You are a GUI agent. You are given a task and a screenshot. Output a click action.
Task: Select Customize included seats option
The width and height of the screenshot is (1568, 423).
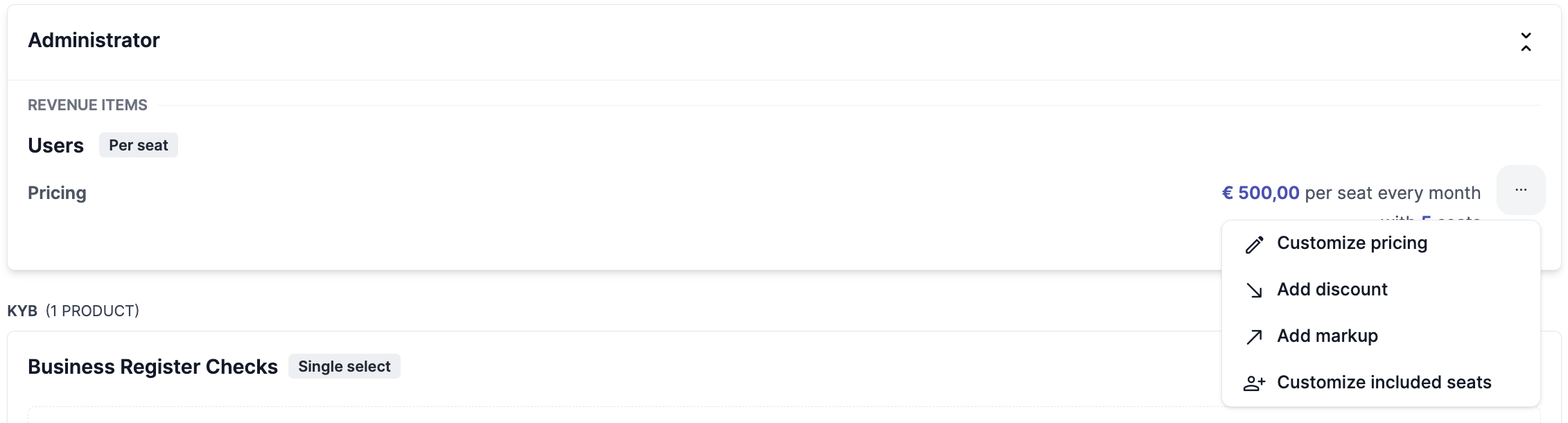coord(1384,383)
